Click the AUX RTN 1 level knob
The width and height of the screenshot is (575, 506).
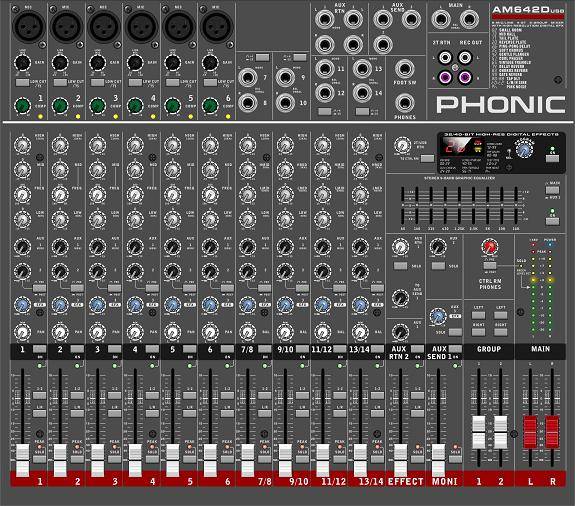point(400,246)
